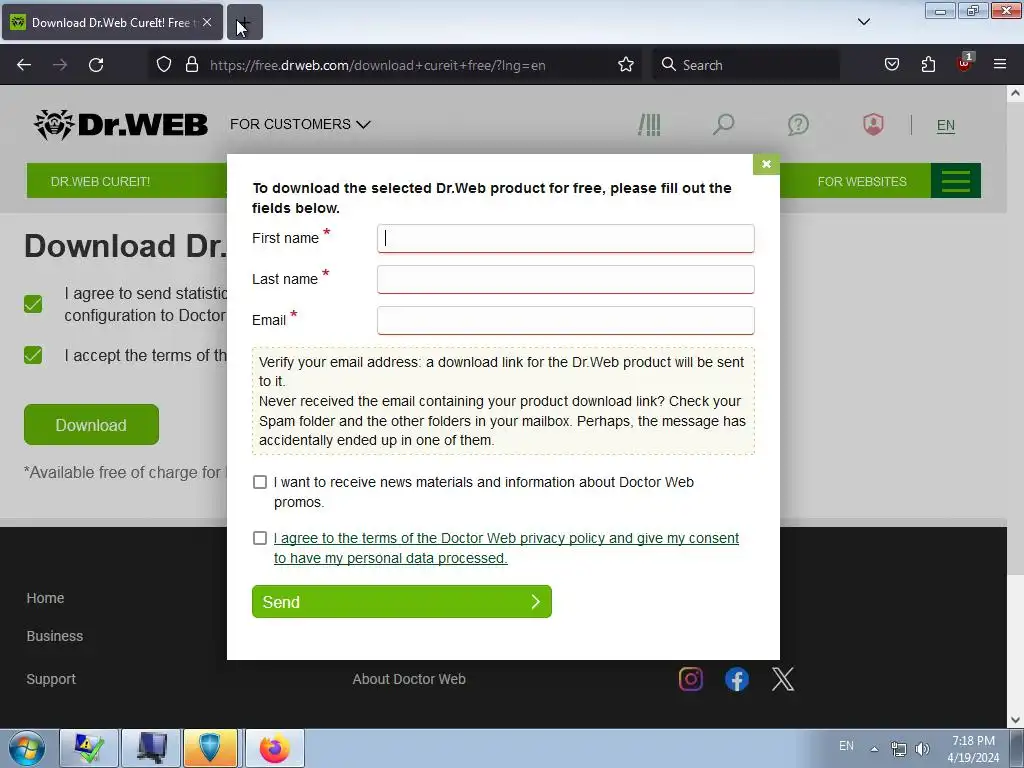Screen dimensions: 1024x768
Task: Focus the First name input field
Action: click(x=566, y=238)
